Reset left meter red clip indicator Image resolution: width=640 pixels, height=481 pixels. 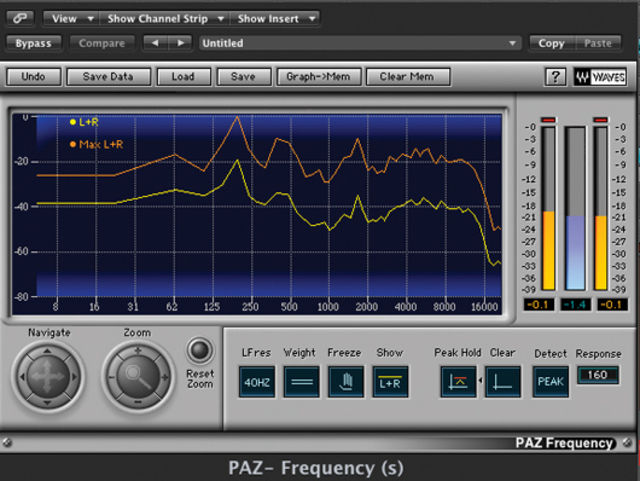(x=548, y=120)
